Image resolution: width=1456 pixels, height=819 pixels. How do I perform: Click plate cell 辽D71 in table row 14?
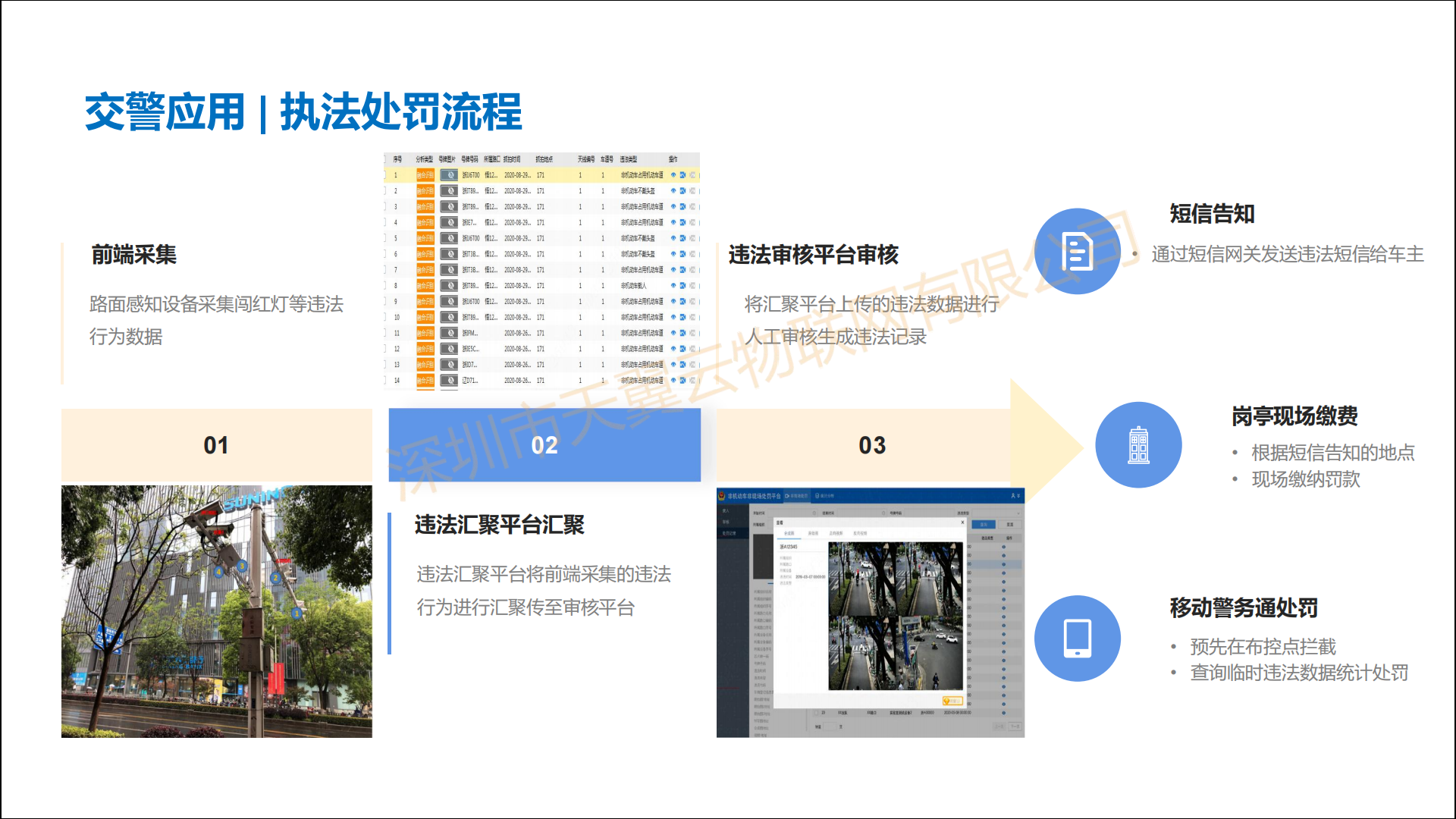(x=470, y=380)
